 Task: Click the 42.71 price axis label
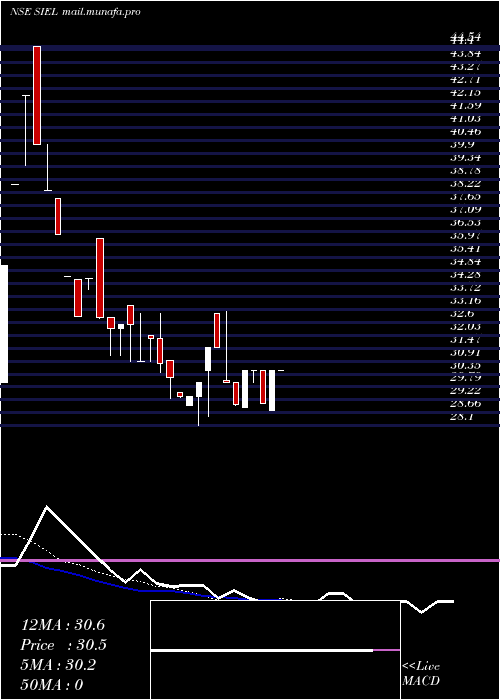click(x=465, y=80)
